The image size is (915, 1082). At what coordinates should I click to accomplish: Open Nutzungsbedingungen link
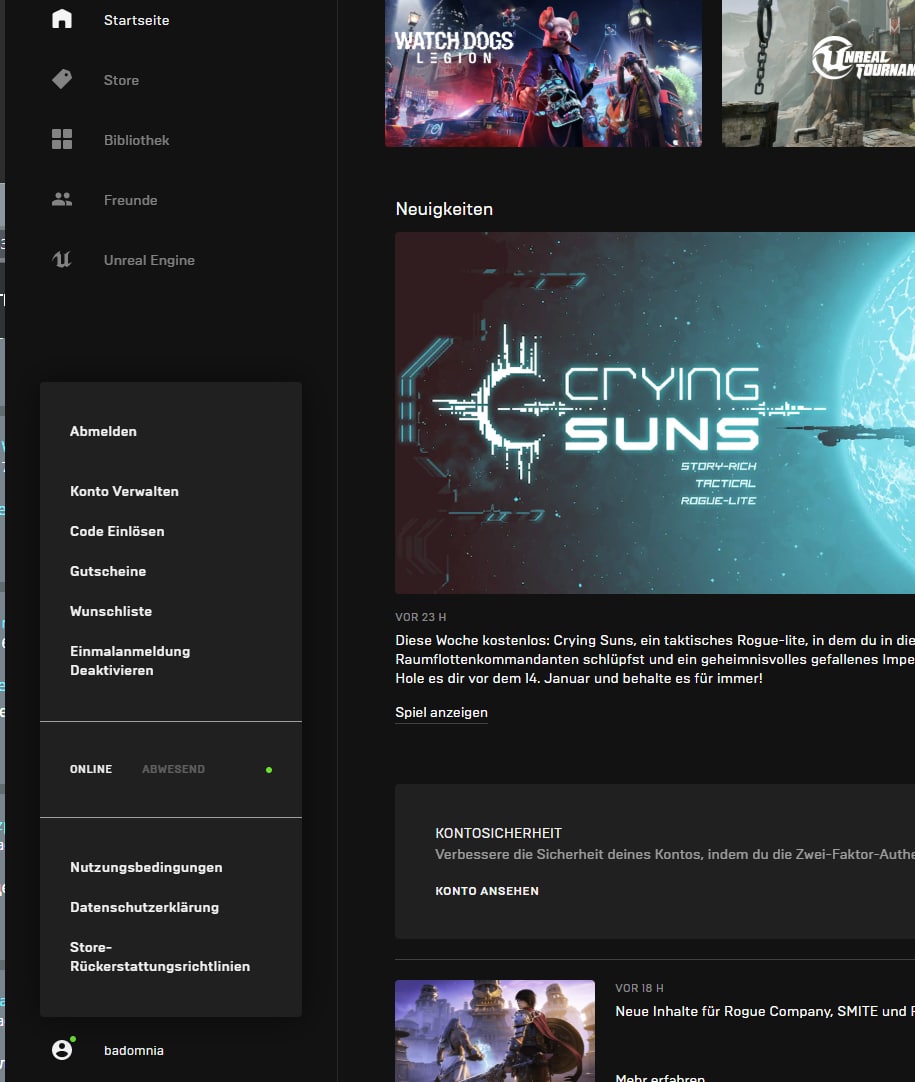point(146,867)
